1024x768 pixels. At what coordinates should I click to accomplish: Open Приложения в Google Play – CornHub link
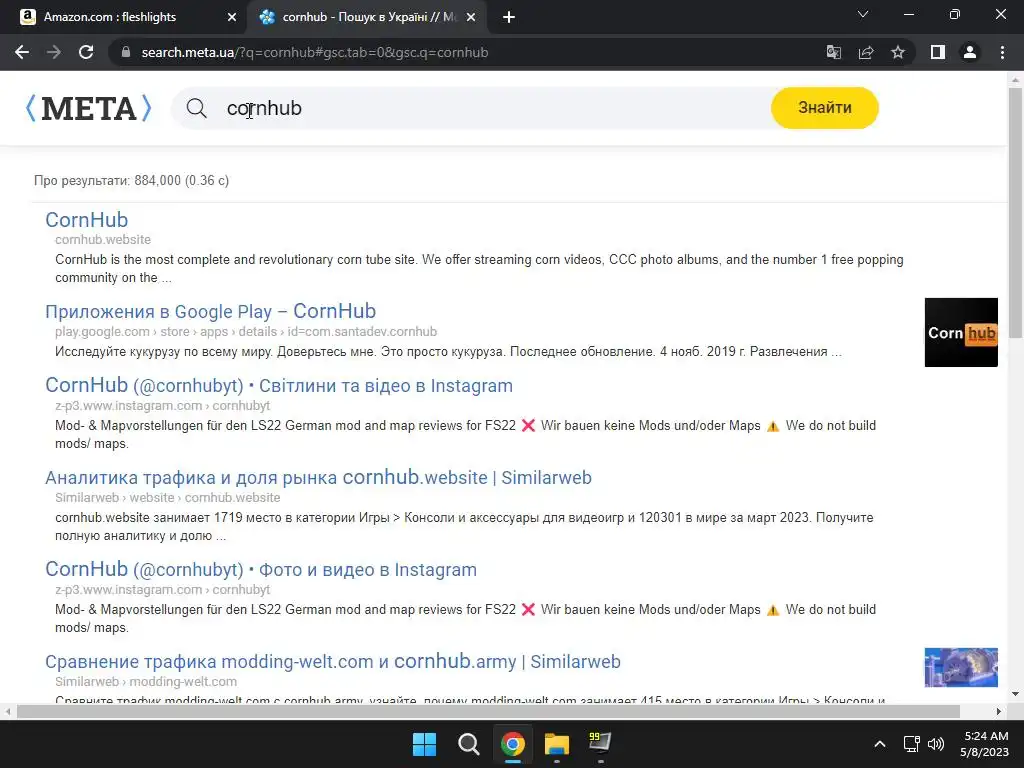click(210, 311)
